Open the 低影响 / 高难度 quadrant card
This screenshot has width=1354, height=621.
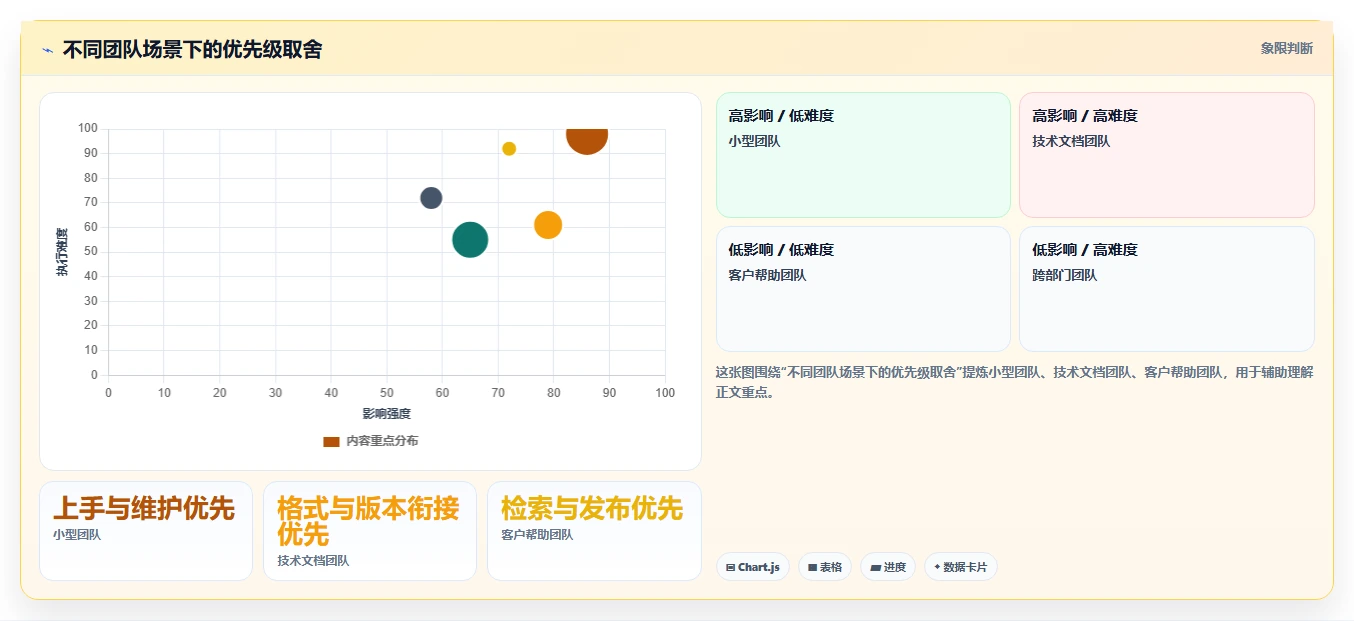click(x=1167, y=289)
